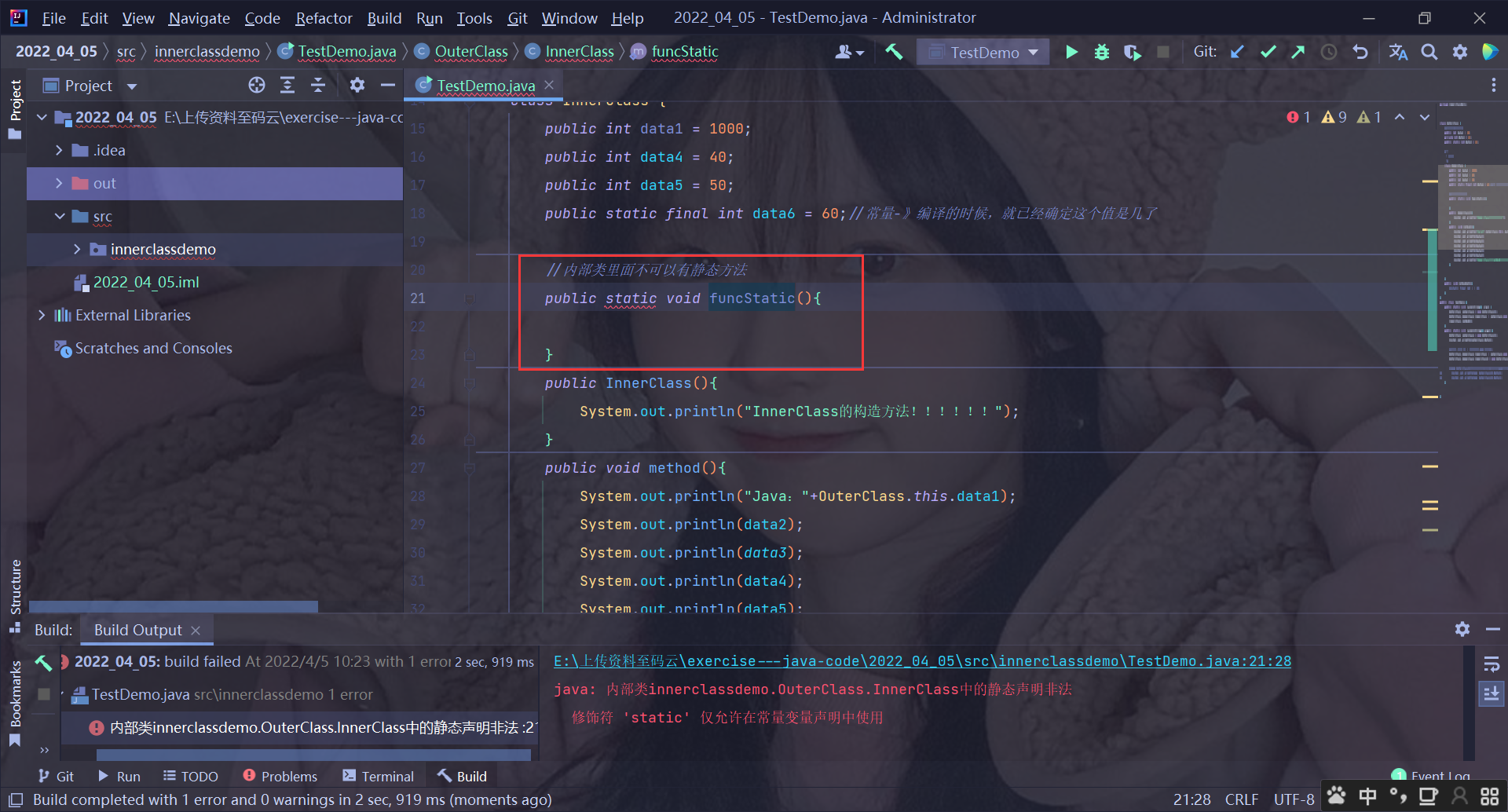Click the TestDemo.java:21:28 error link
Image resolution: width=1508 pixels, height=812 pixels.
tap(922, 661)
